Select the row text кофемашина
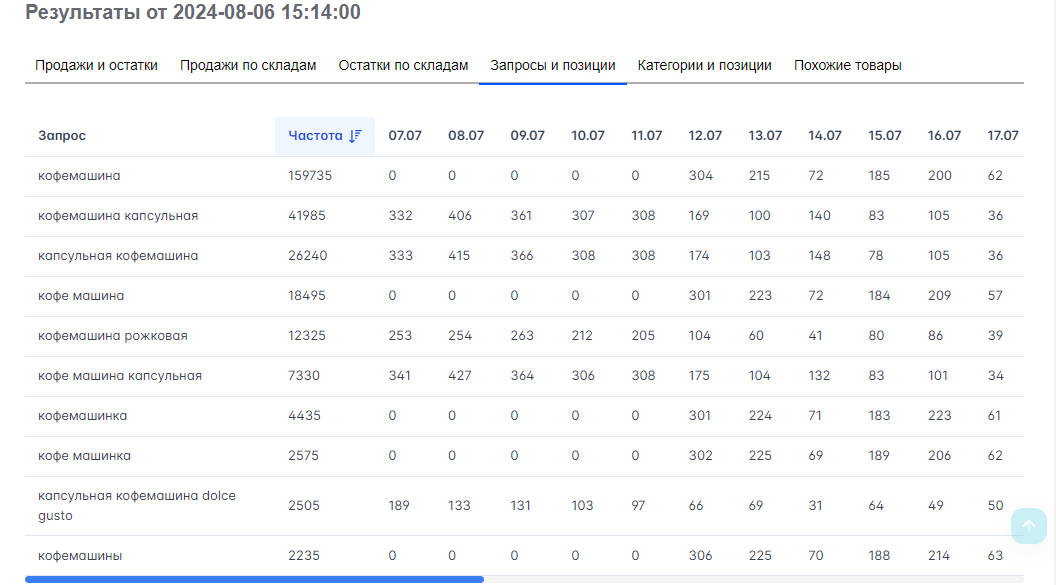Image resolution: width=1056 pixels, height=585 pixels. click(x=79, y=176)
